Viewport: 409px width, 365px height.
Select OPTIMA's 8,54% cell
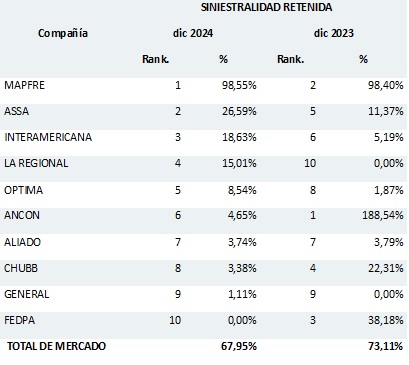tap(242, 190)
